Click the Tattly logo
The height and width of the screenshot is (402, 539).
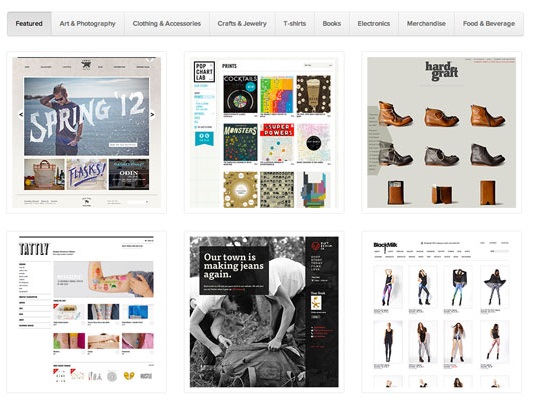[34, 249]
